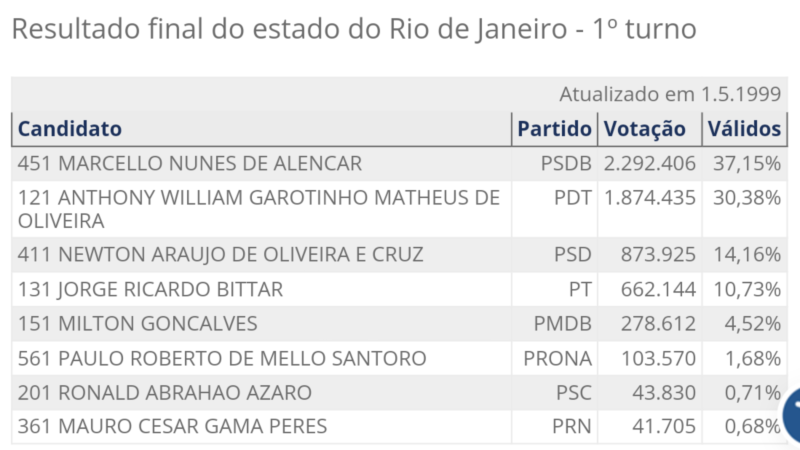Select the Mauro Cesar Gama Peres row

(x=399, y=427)
